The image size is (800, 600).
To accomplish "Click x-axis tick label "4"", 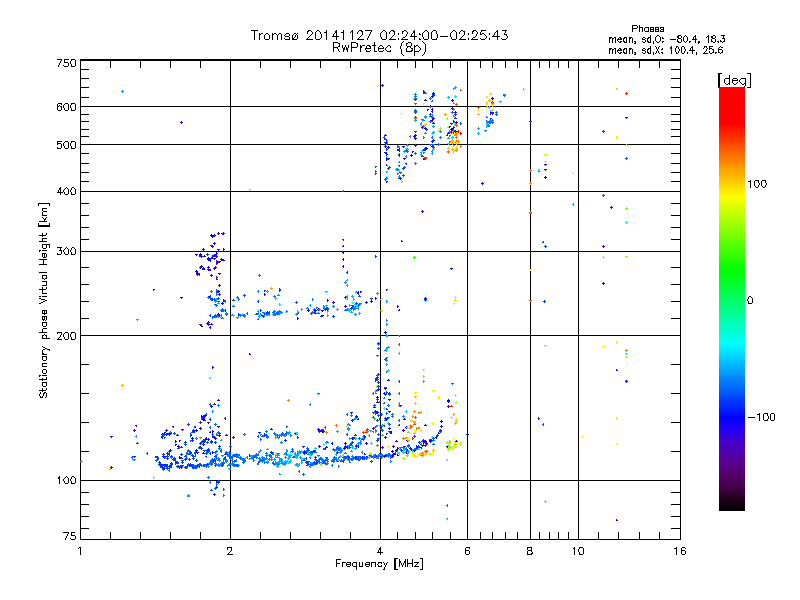I will [380, 551].
